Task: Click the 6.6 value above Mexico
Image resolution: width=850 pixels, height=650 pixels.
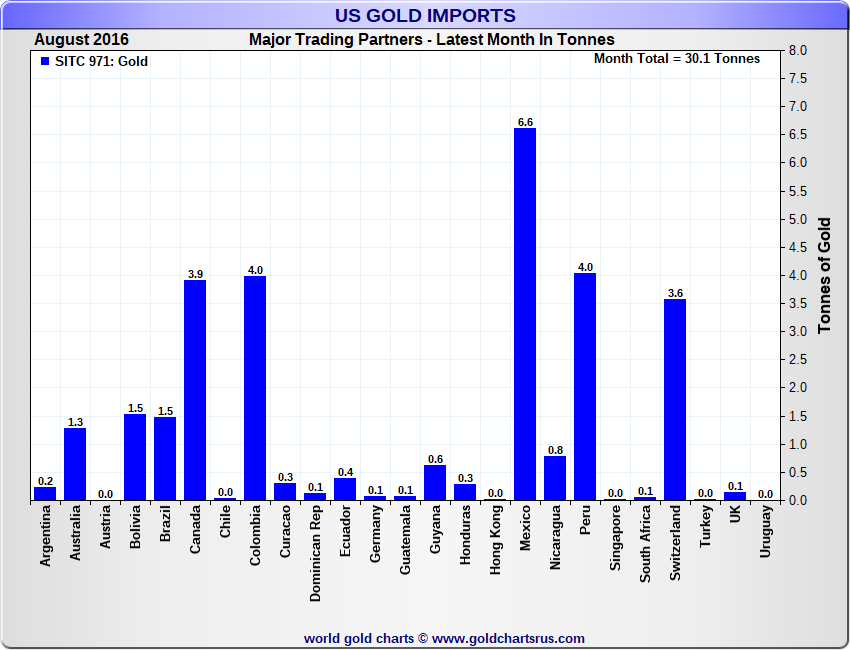Action: click(x=525, y=123)
